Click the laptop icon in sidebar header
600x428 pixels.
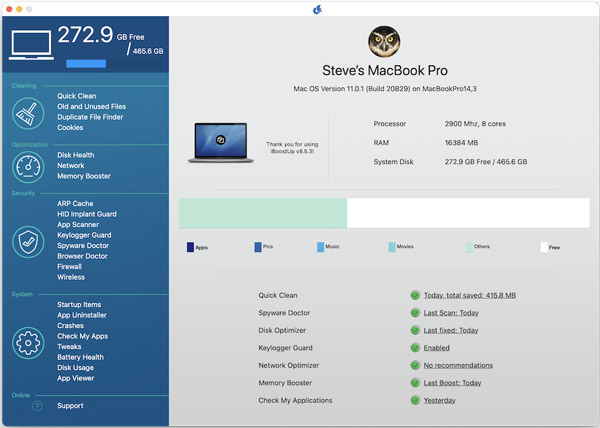[31, 45]
